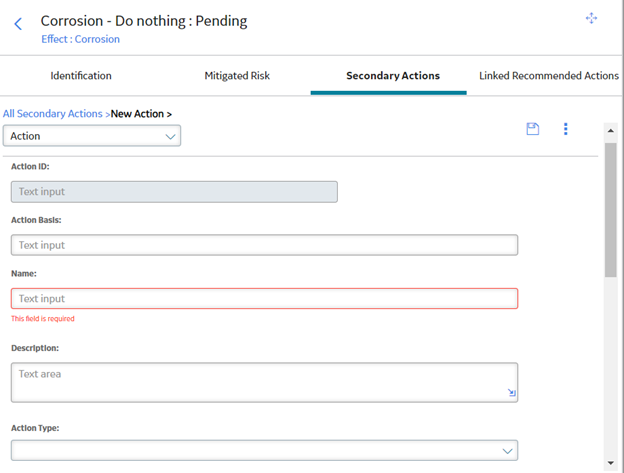The height and width of the screenshot is (473, 624).
Task: Click the scrollbar down arrow
Action: pos(610,463)
